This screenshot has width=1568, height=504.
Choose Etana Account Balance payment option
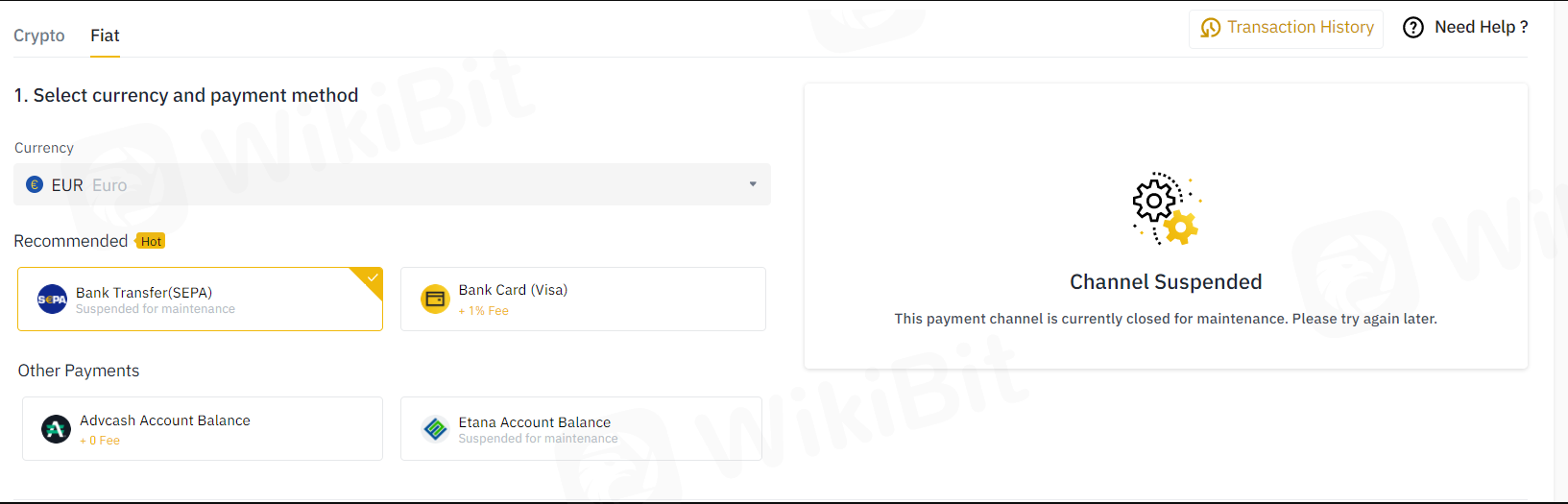[x=580, y=429]
